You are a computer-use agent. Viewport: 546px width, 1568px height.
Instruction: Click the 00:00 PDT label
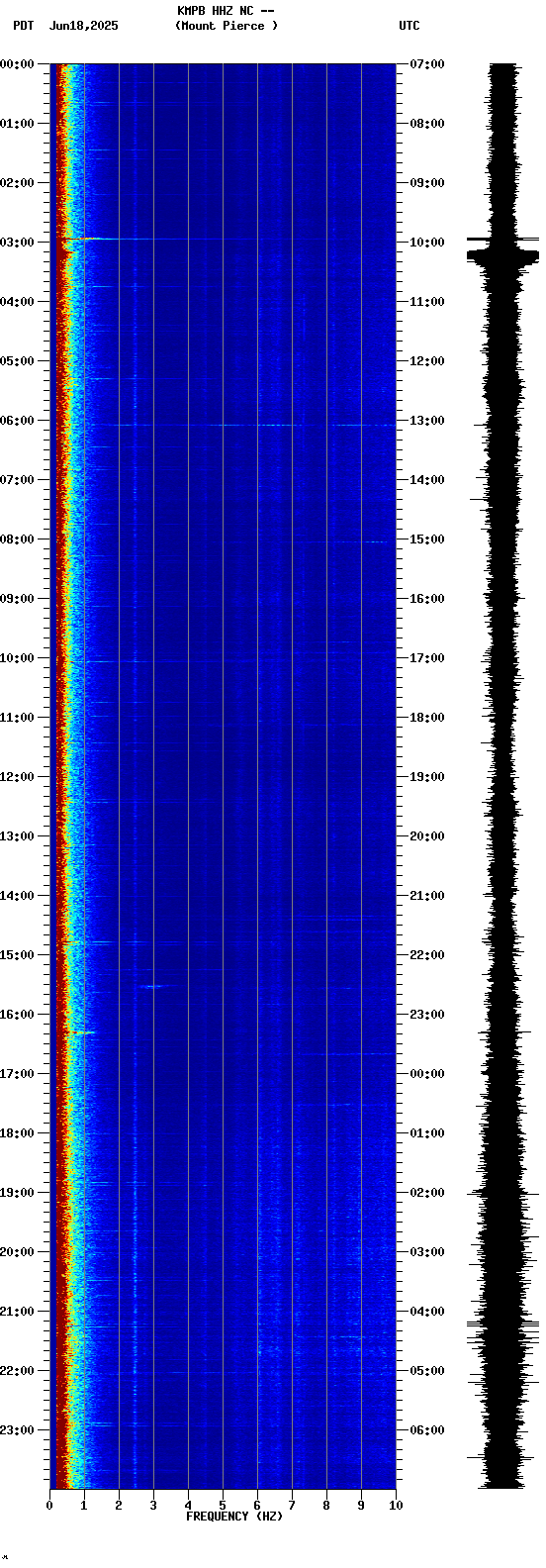[18, 64]
